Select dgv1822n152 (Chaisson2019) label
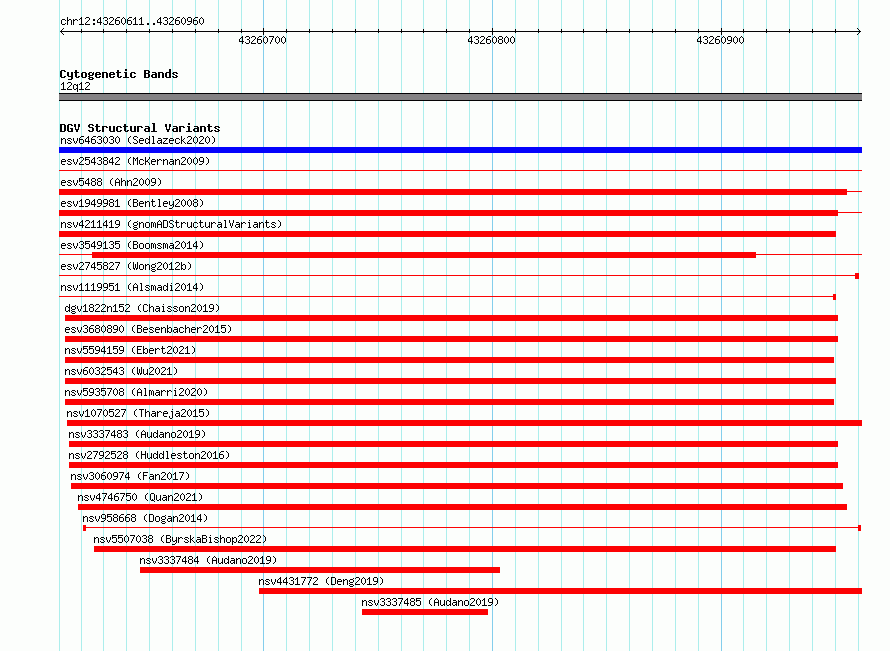This screenshot has width=890, height=651. tap(142, 308)
